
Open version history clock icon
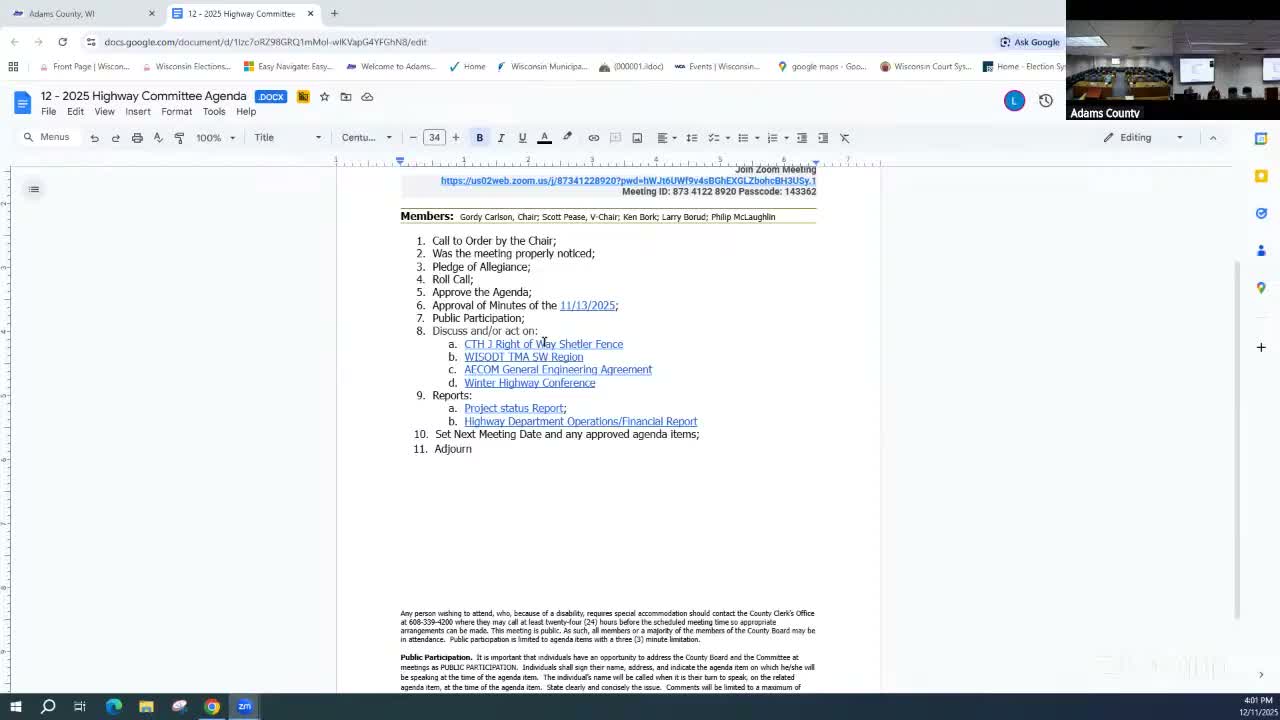coord(1046,101)
